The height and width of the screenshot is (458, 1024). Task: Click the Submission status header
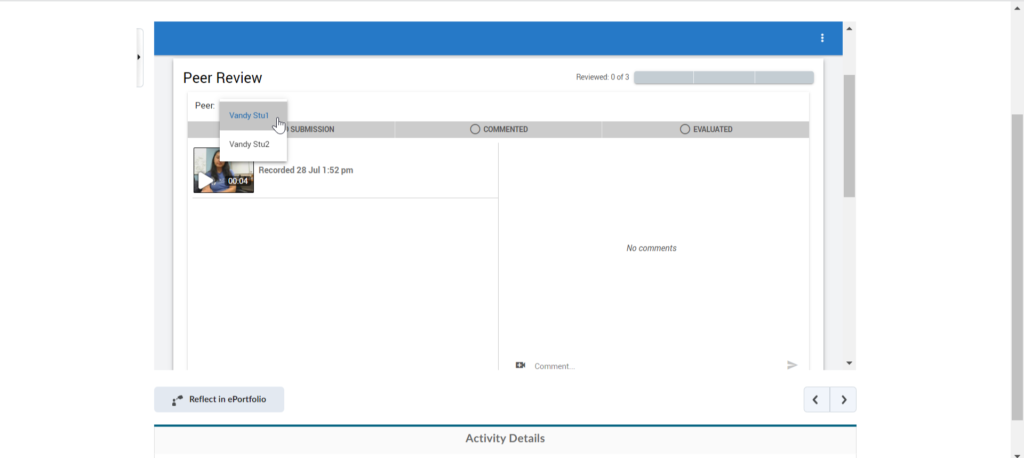(x=310, y=129)
